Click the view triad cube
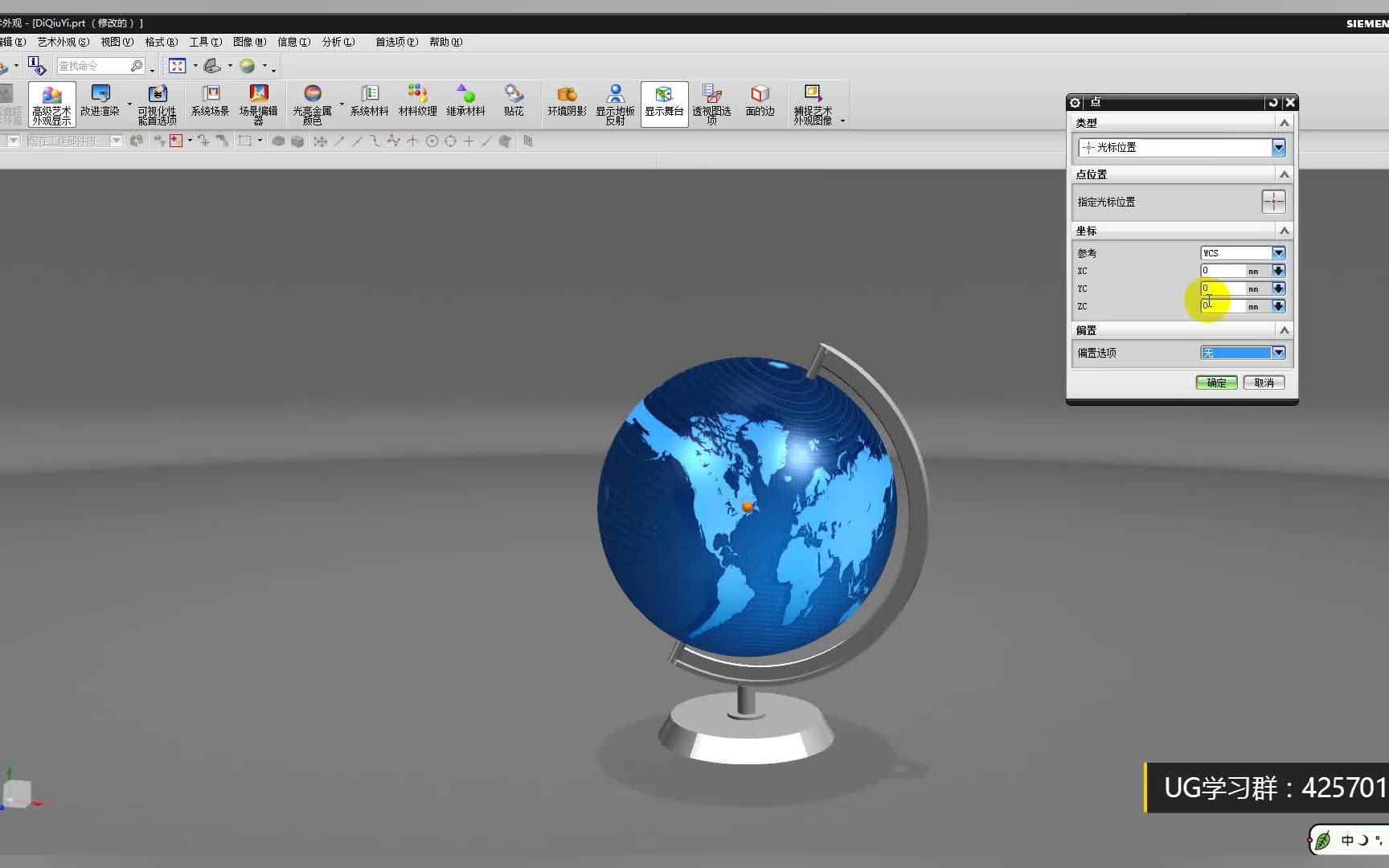This screenshot has width=1389, height=868. click(x=17, y=793)
